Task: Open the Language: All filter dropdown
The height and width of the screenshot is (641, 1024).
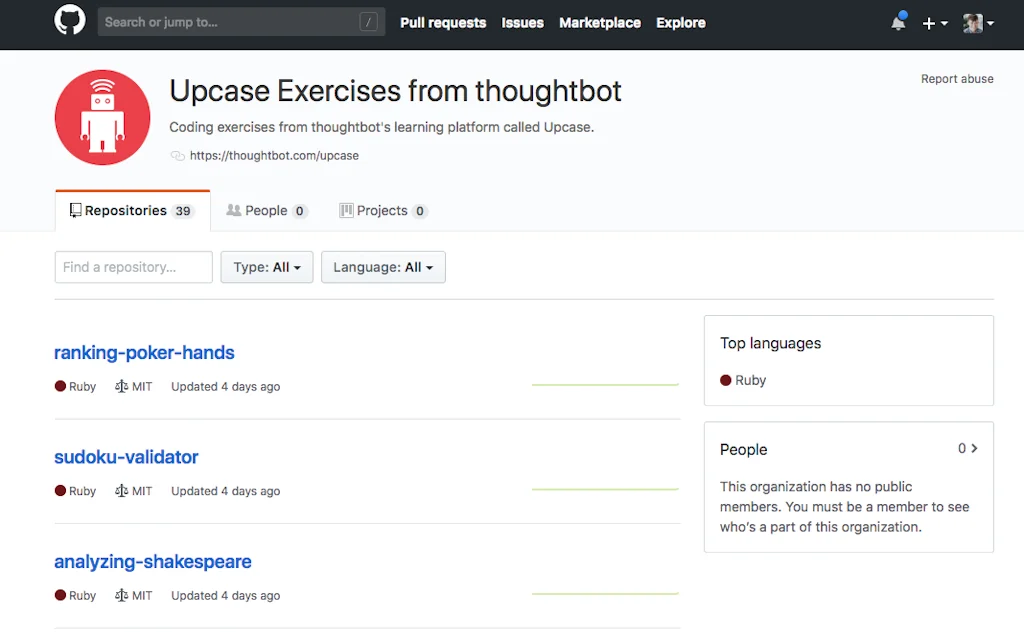Action: (383, 267)
